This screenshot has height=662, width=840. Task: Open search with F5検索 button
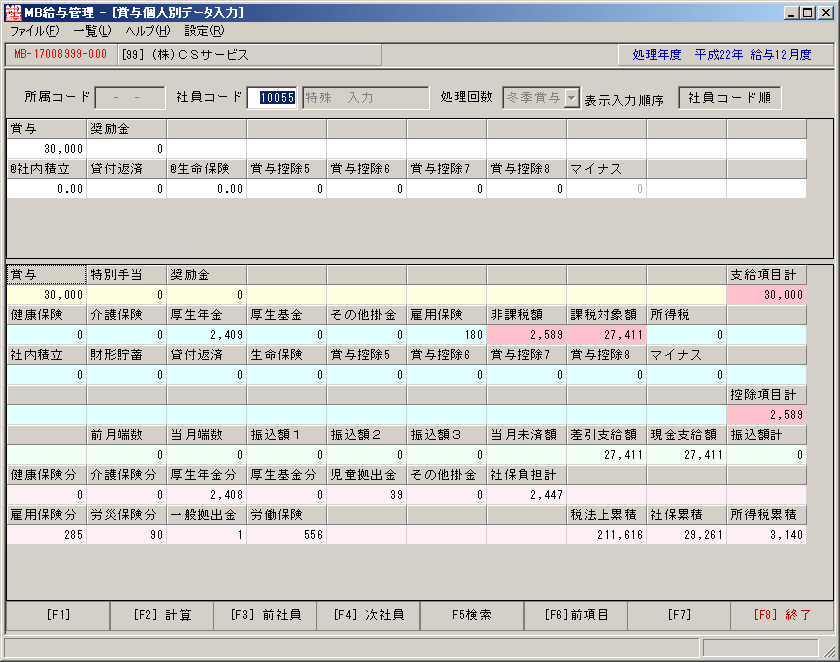coord(472,615)
